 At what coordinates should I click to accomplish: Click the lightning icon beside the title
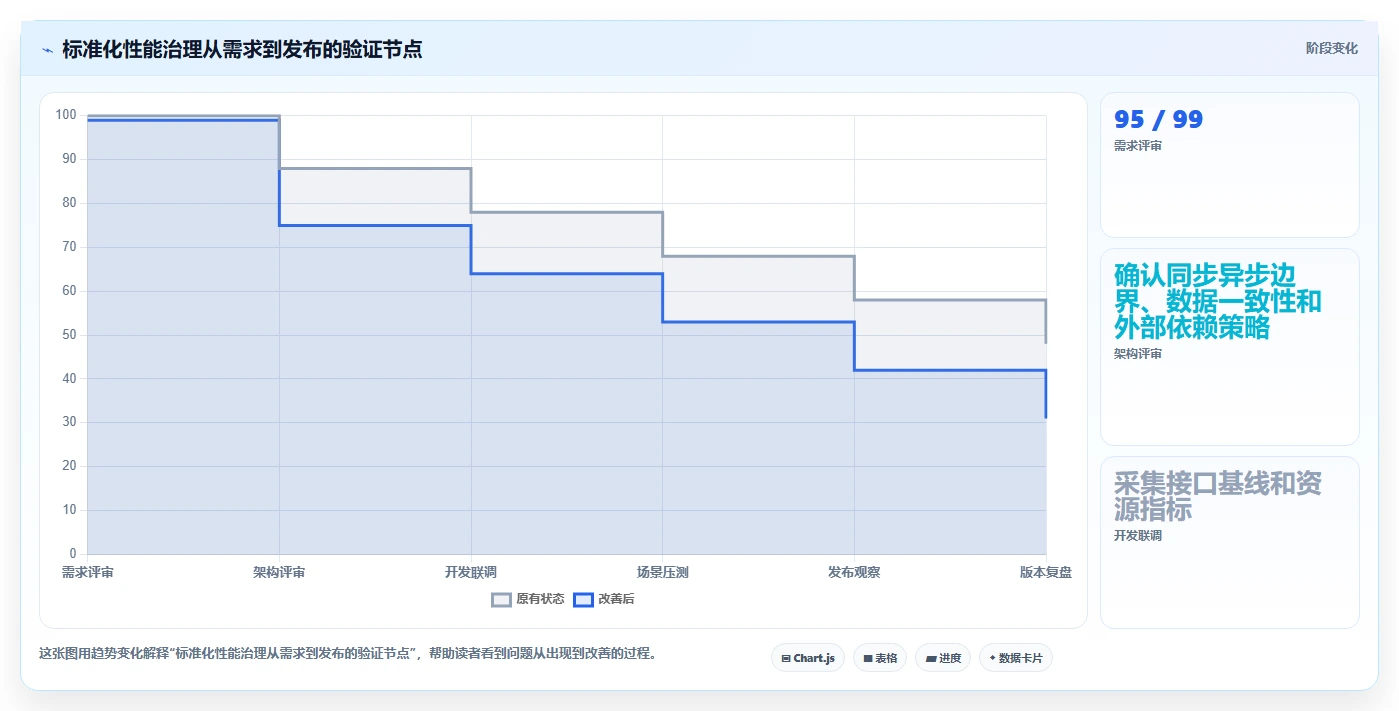click(x=47, y=49)
